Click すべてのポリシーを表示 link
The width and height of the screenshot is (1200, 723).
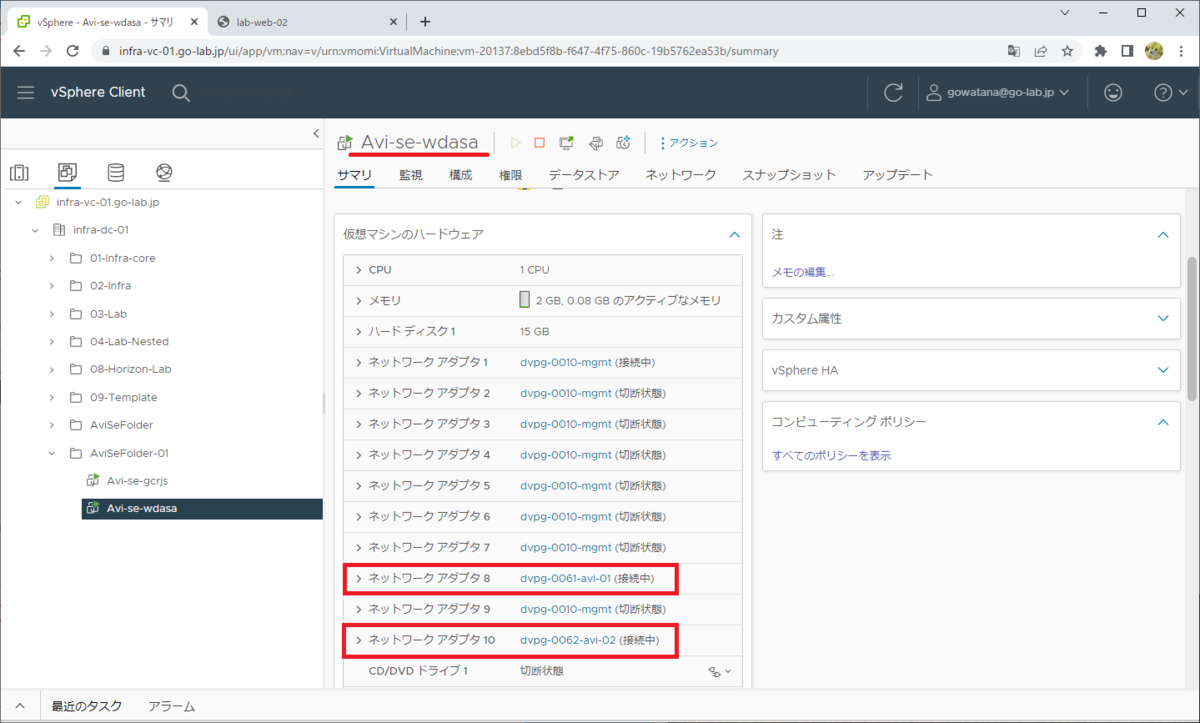point(831,456)
